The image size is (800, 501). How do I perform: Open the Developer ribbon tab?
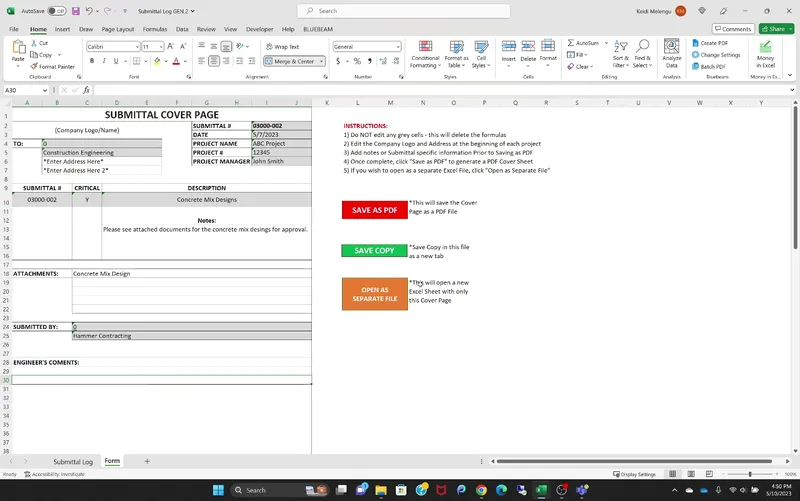[259, 29]
